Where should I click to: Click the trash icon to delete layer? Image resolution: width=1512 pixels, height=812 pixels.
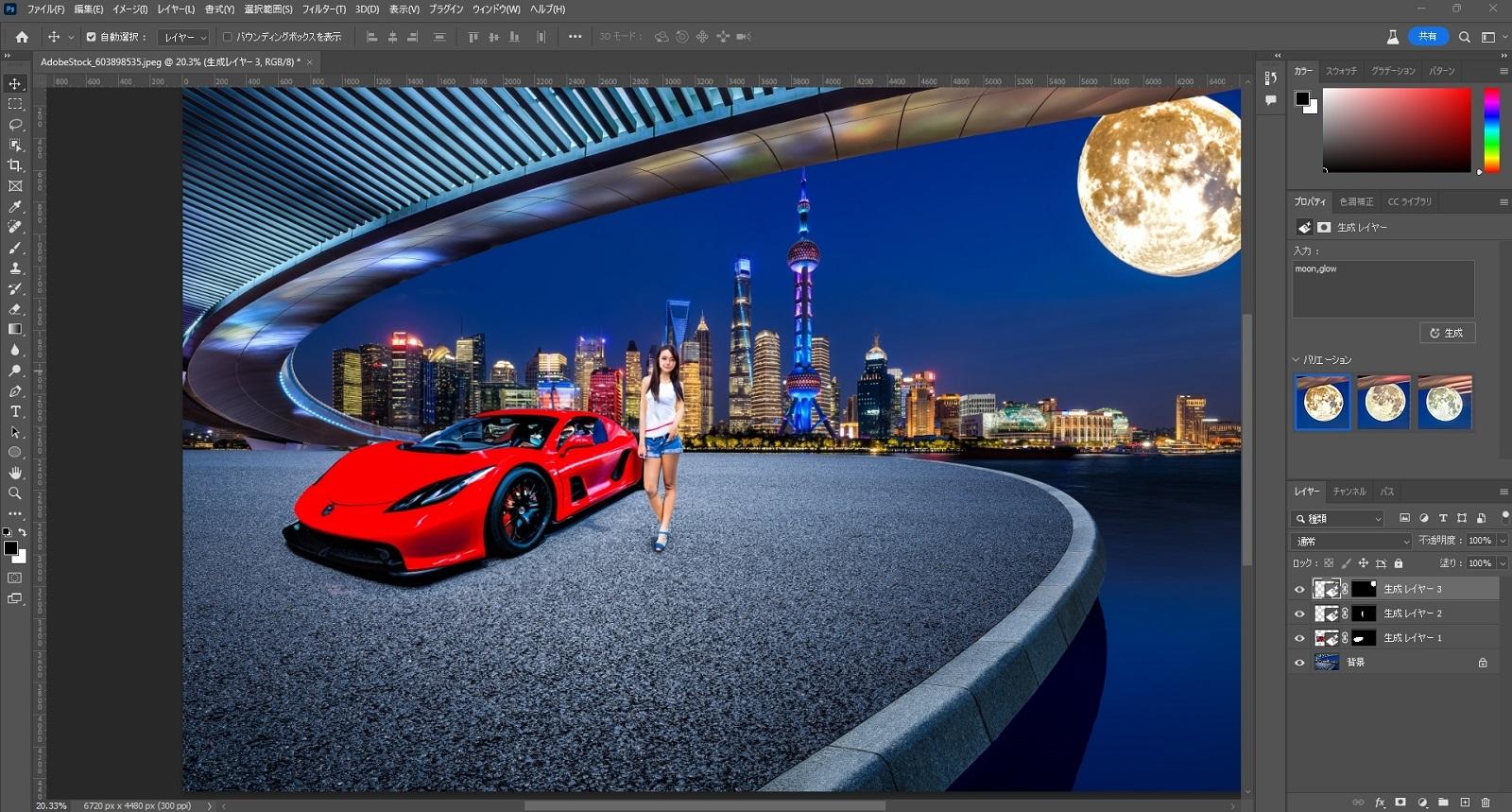tap(1485, 803)
